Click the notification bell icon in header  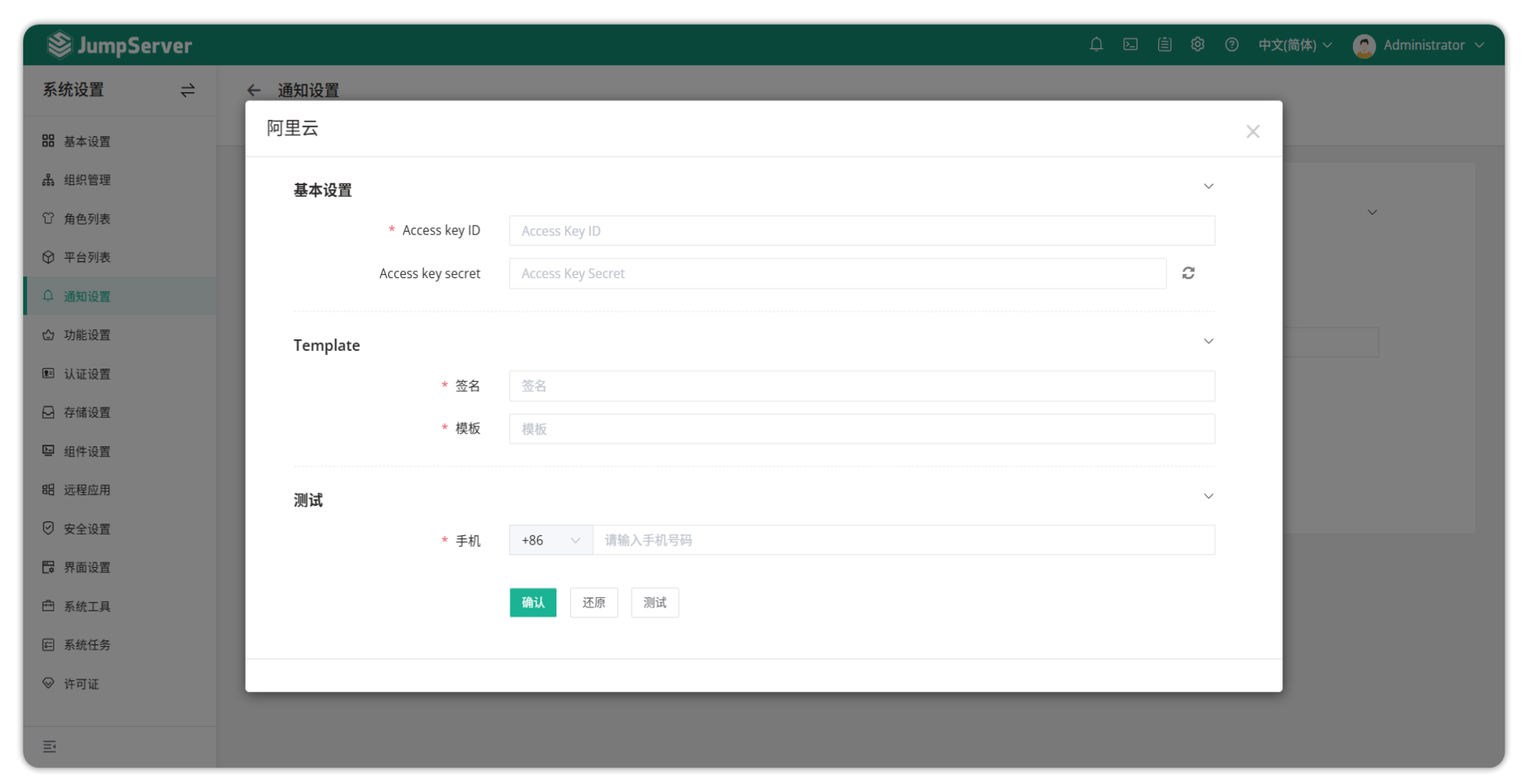pos(1096,45)
